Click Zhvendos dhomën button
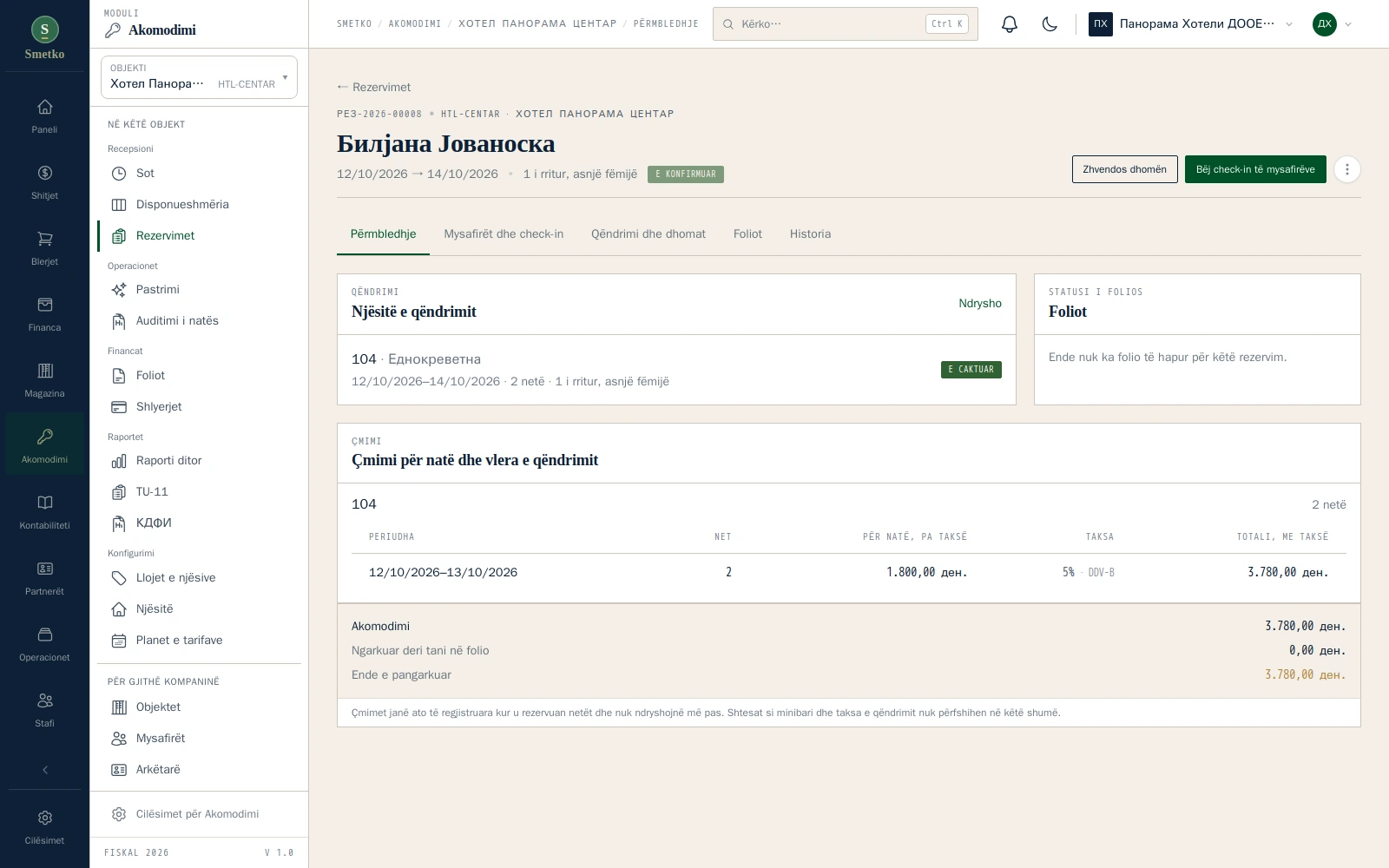This screenshot has height=868, width=1389. 1124,169
